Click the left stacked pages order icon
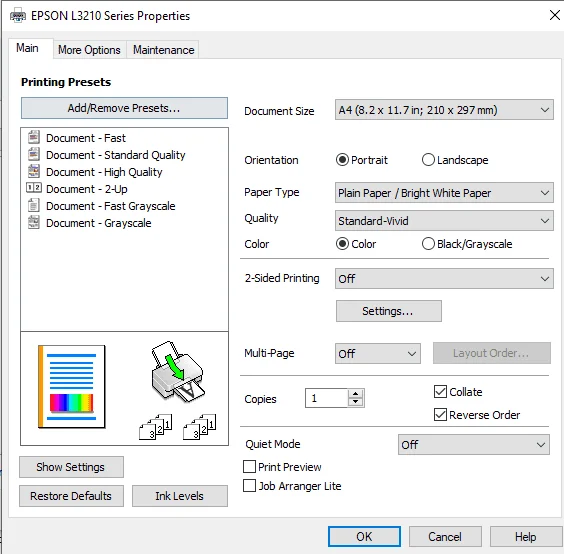Image resolution: width=564 pixels, height=554 pixels. [x=156, y=427]
